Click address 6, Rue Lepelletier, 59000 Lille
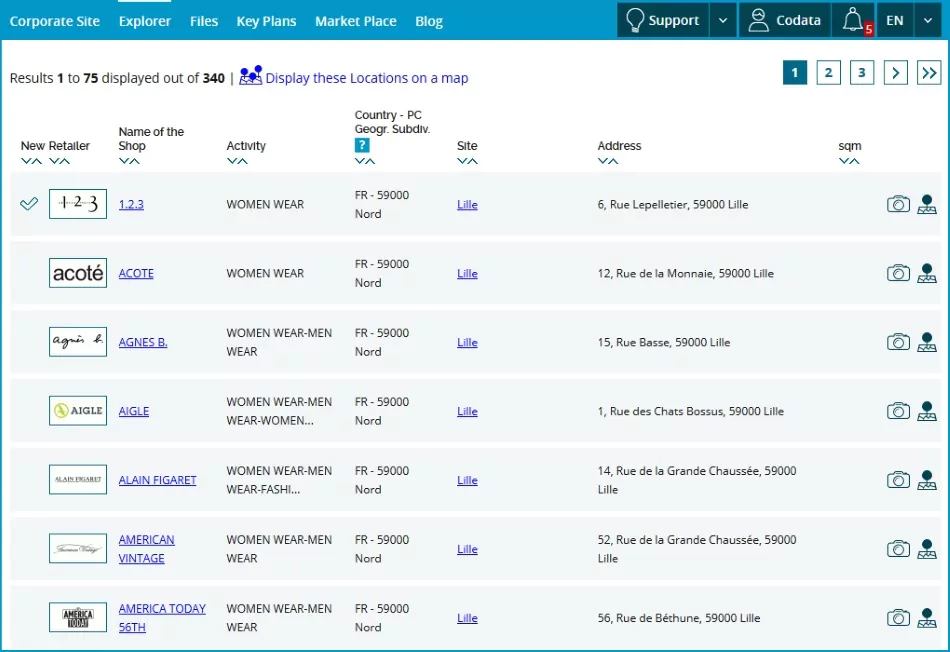 (x=673, y=204)
